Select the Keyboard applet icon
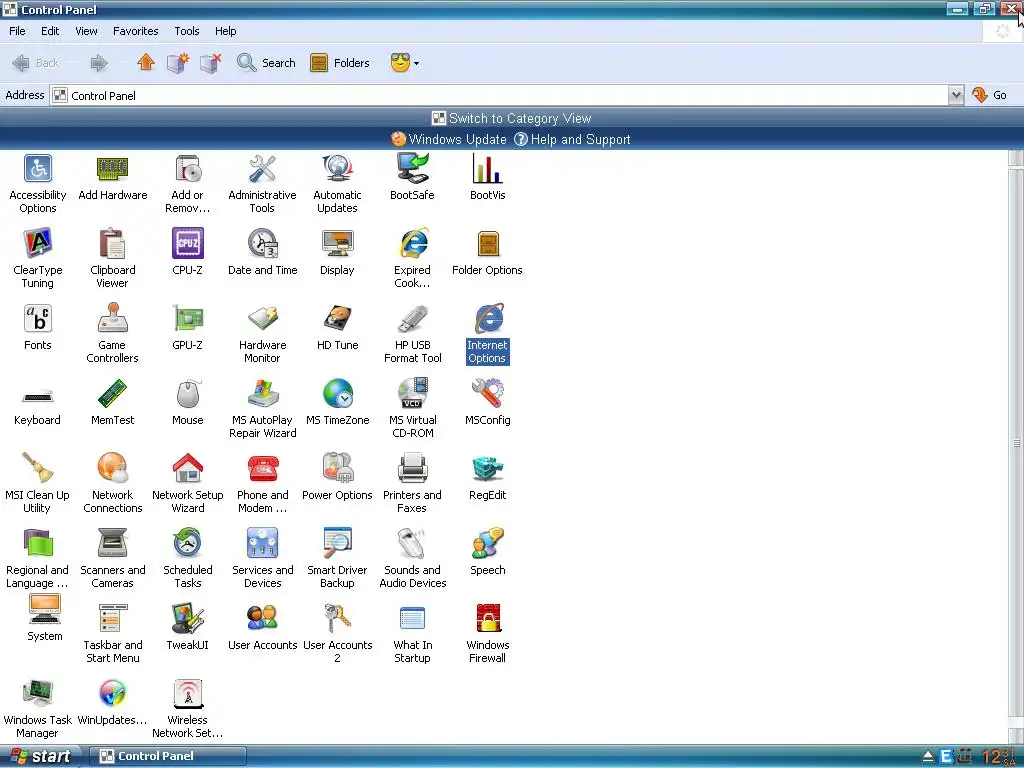 click(38, 396)
